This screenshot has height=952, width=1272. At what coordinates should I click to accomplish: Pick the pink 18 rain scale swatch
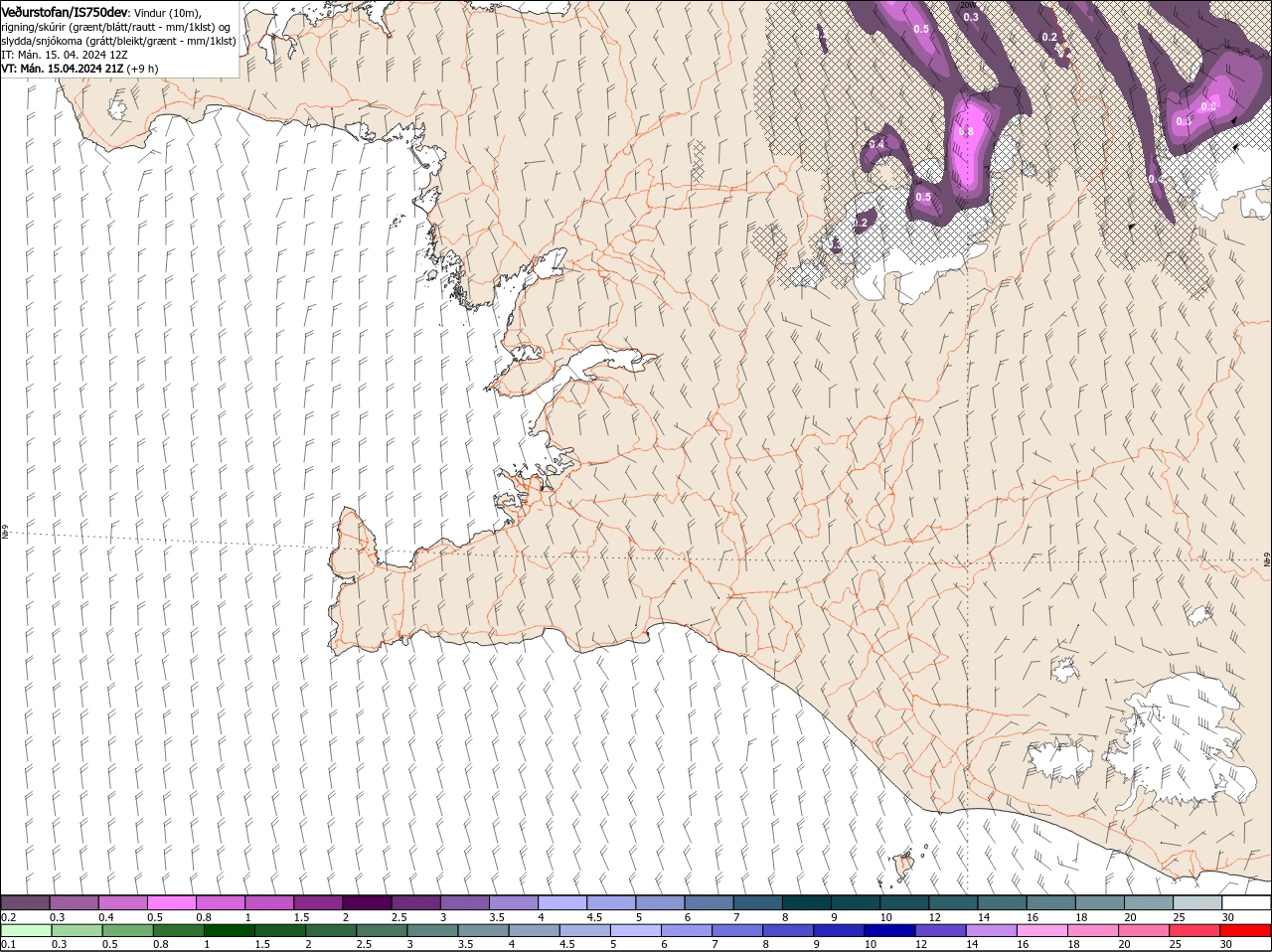pos(1094,931)
